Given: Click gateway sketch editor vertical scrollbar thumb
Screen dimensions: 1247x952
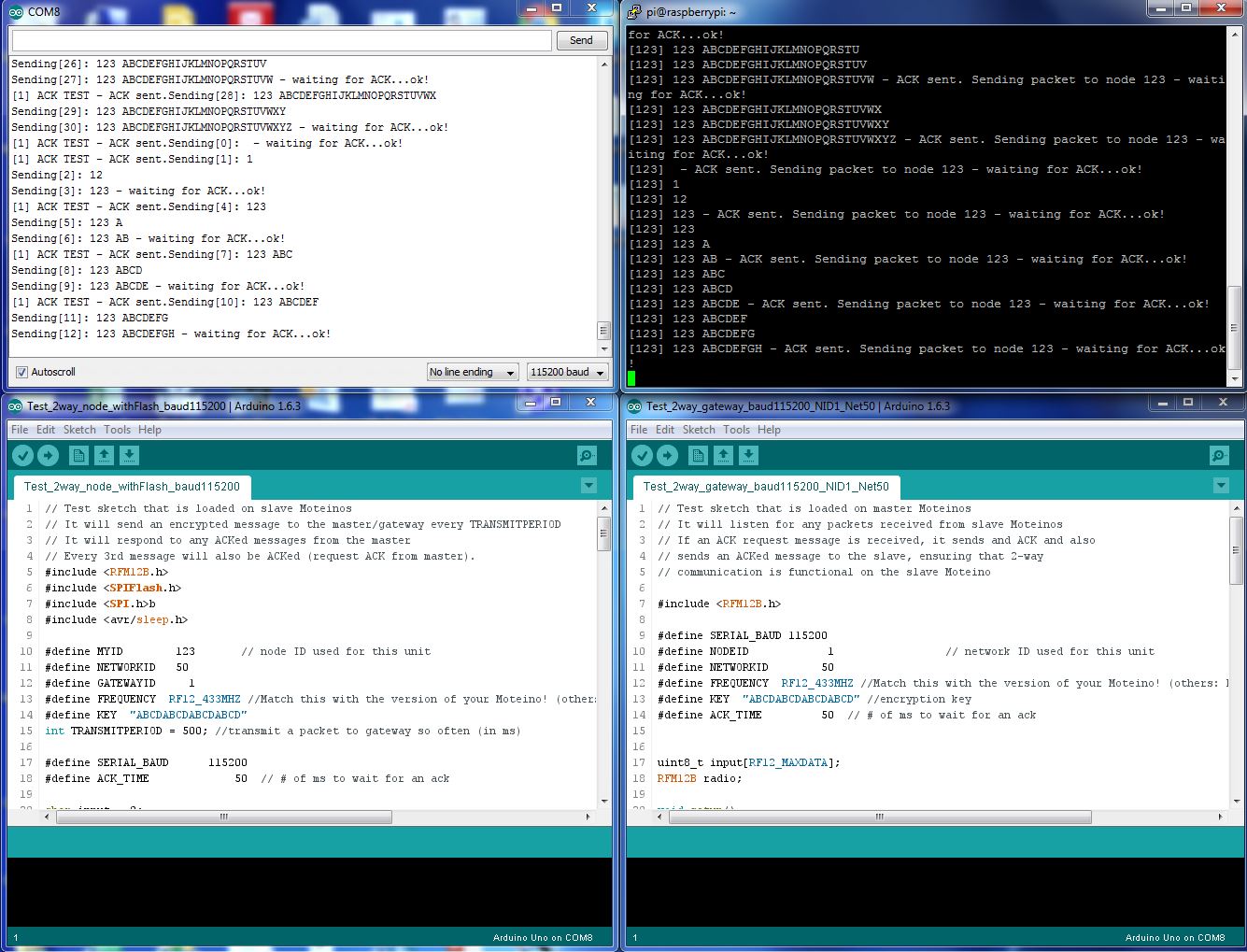Looking at the screenshot, I should pos(1235,549).
